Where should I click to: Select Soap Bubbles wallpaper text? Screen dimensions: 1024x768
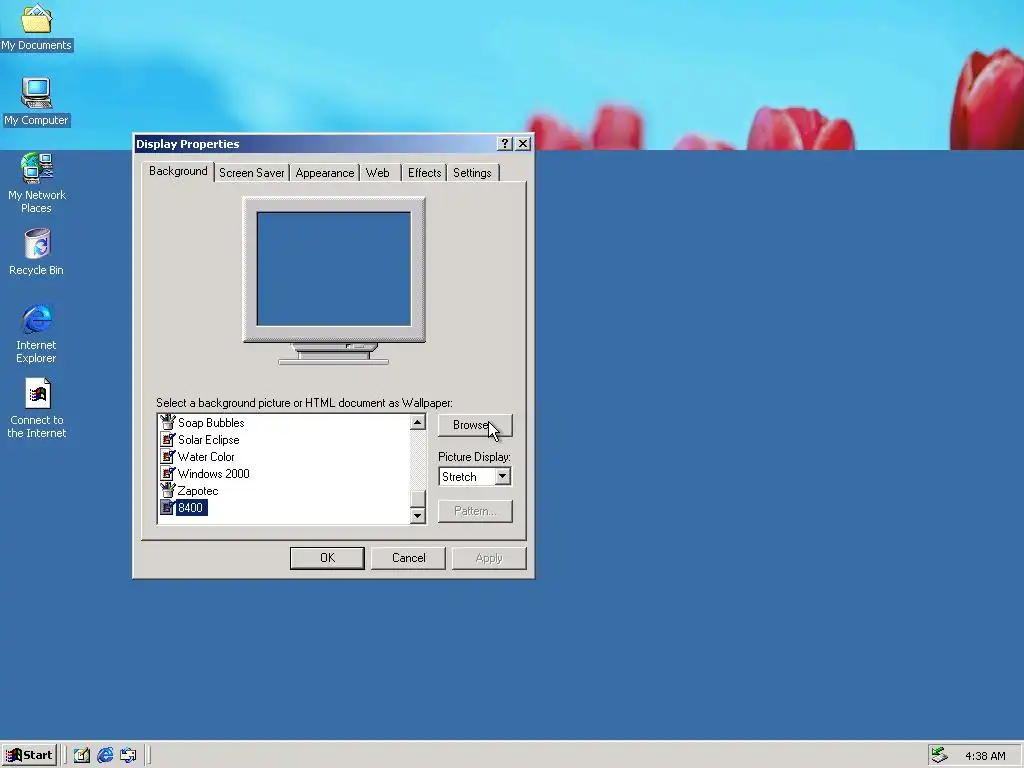(x=211, y=423)
